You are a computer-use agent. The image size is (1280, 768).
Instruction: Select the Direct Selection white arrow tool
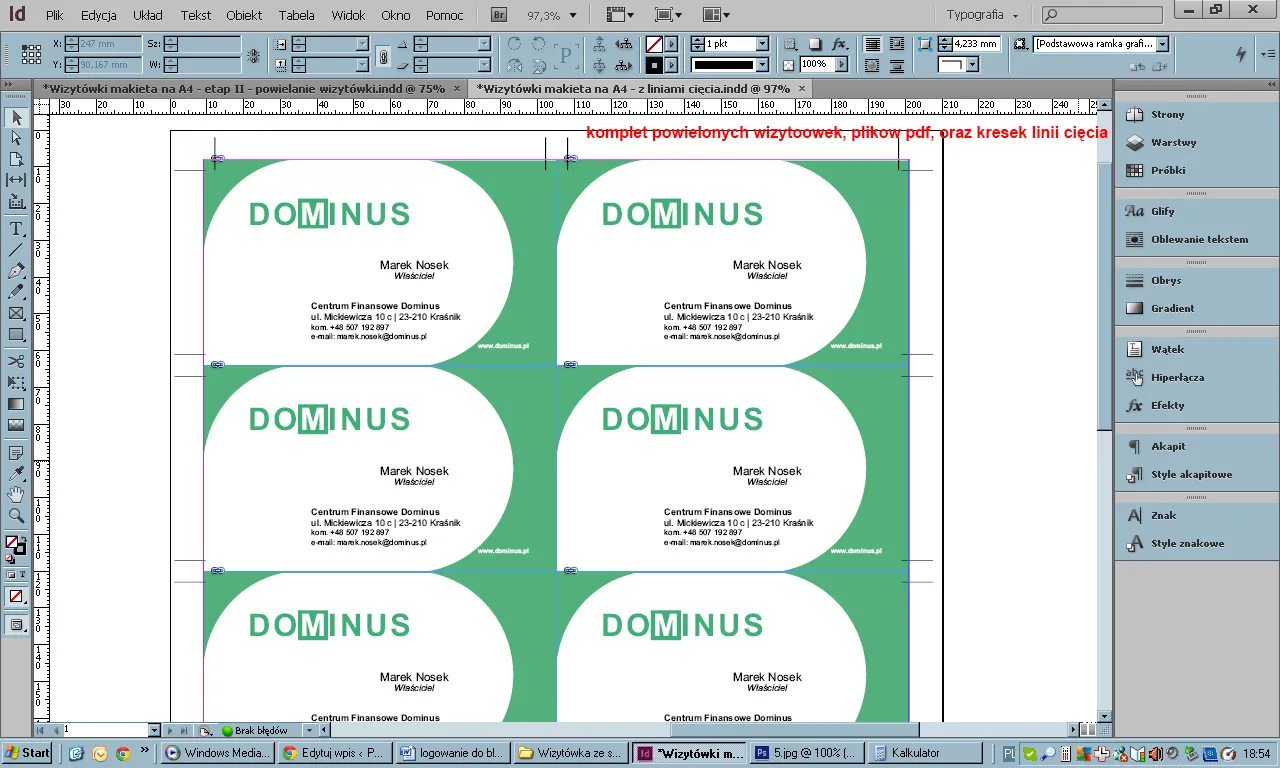[x=16, y=138]
